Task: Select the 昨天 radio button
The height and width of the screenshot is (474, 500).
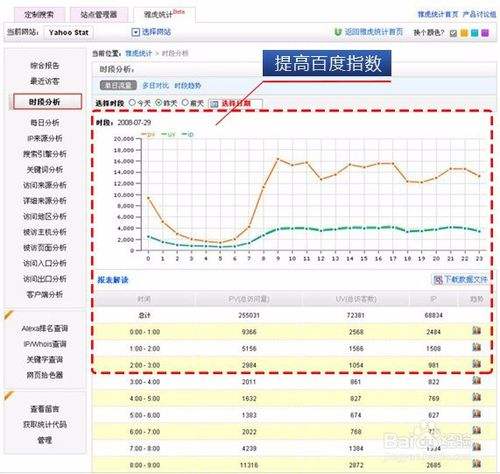Action: pyautogui.click(x=159, y=103)
